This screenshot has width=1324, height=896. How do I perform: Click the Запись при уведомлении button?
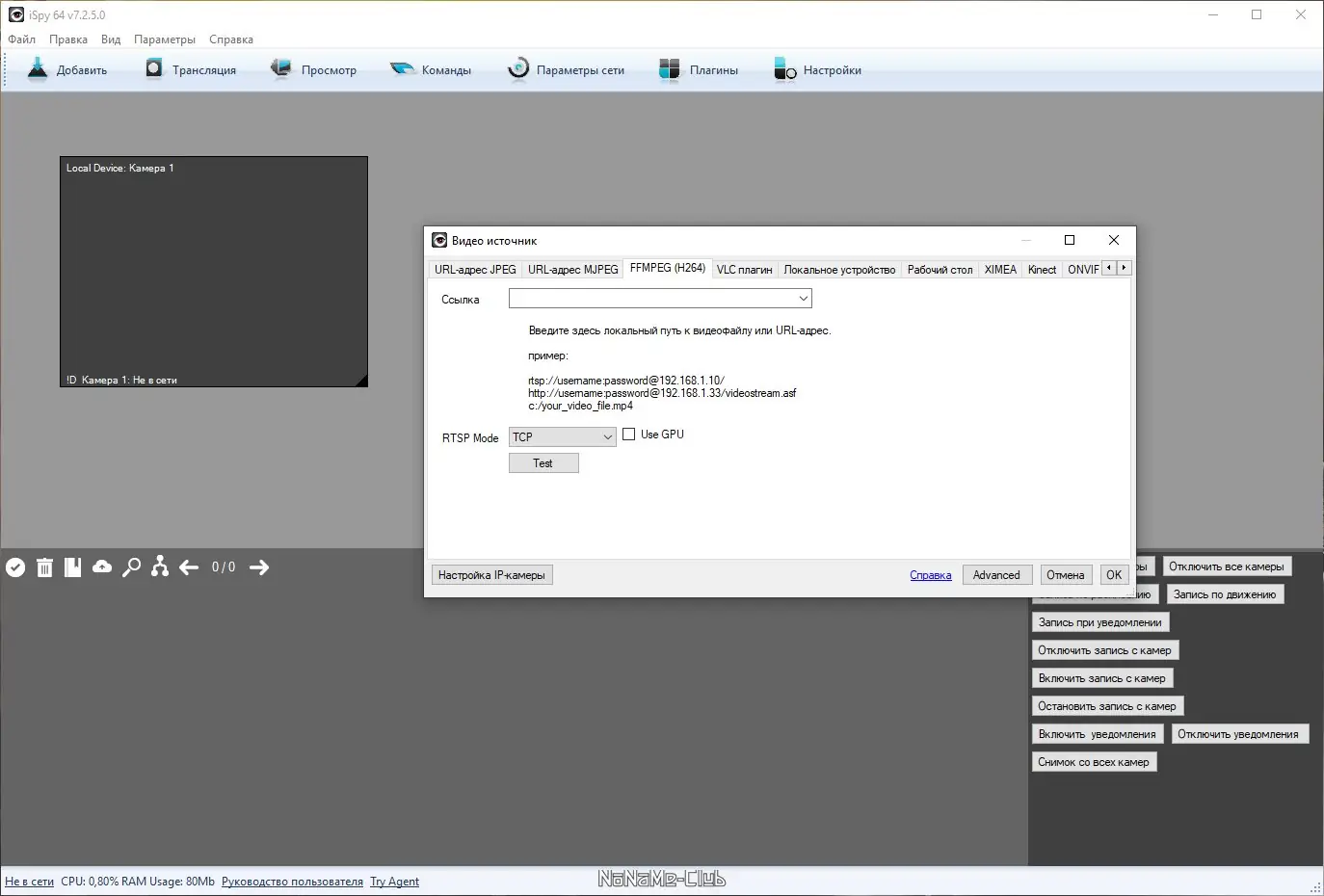pos(1100,622)
